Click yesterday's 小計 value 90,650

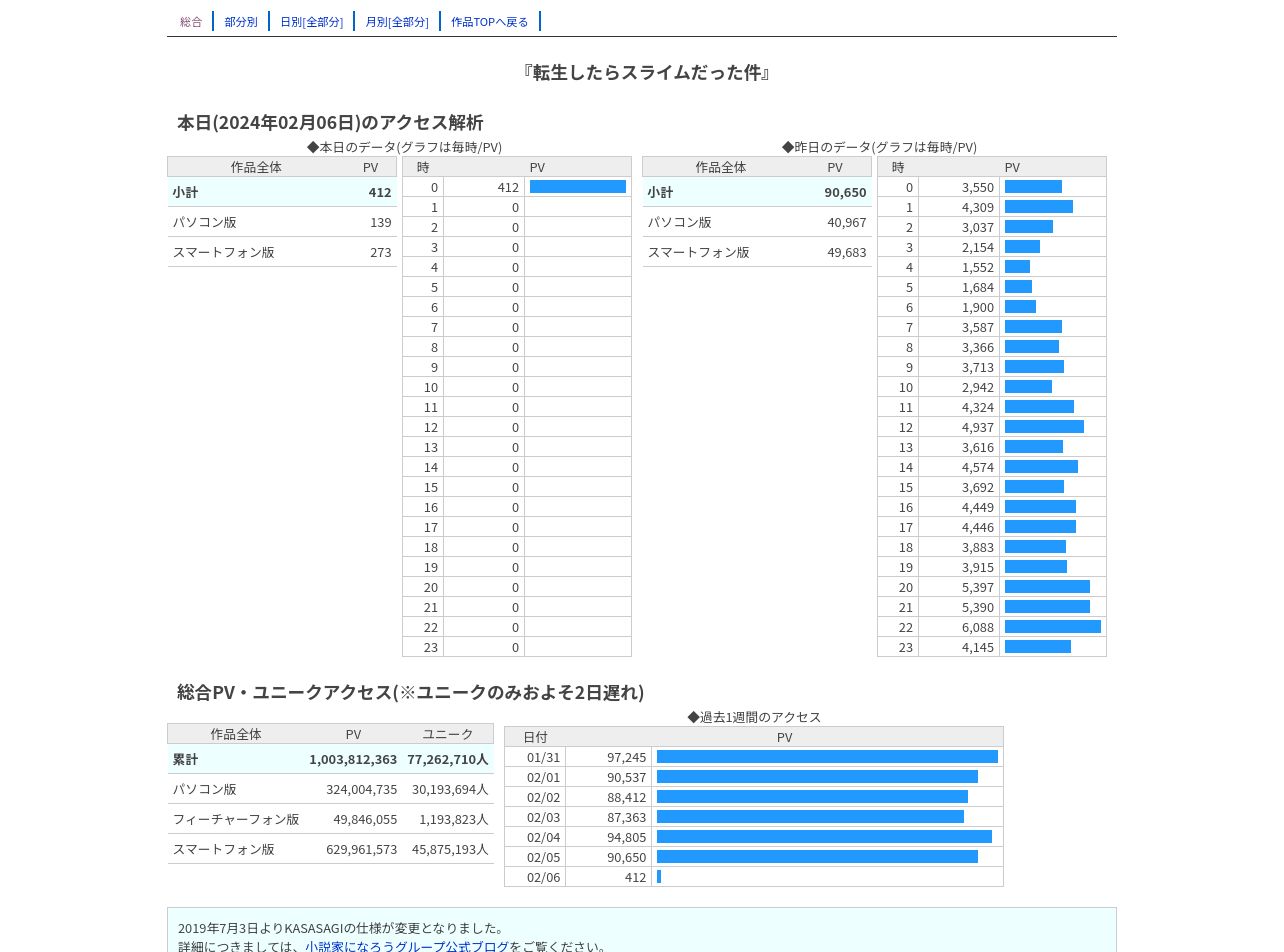click(x=845, y=192)
